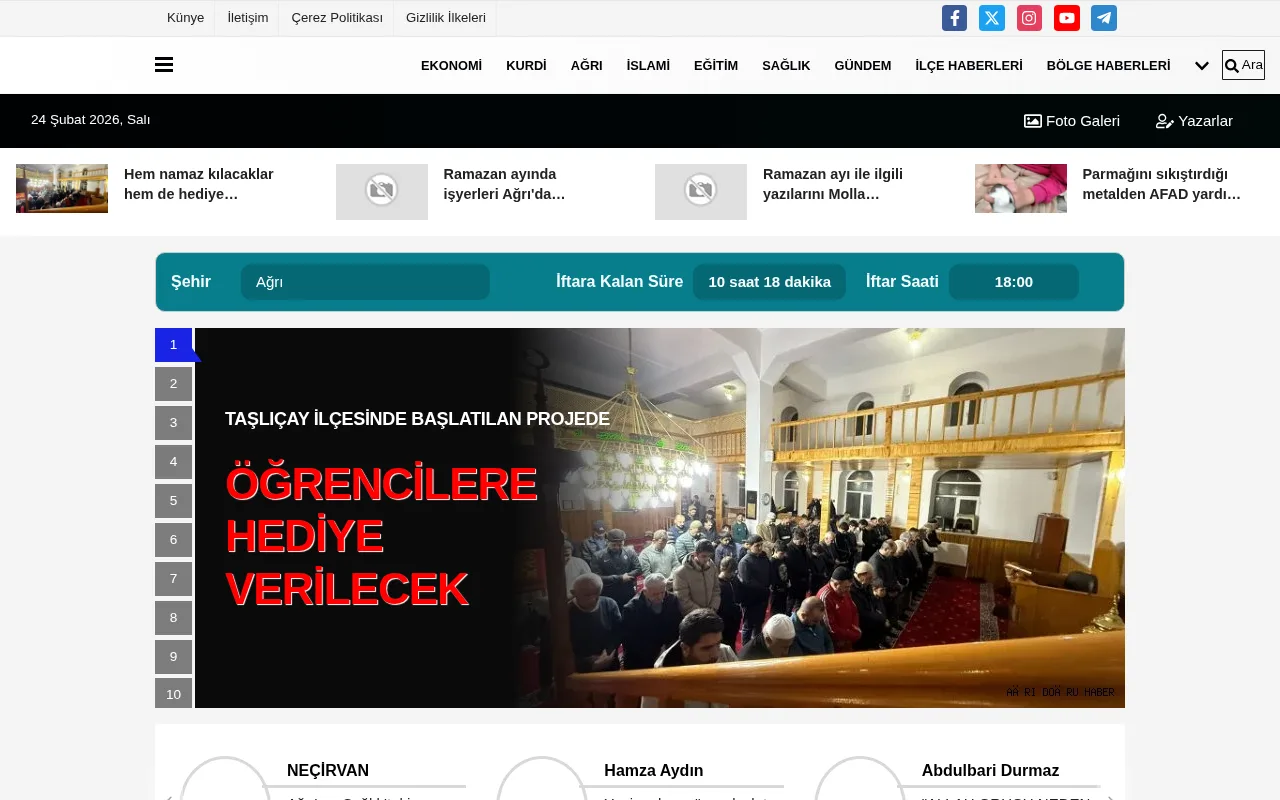Viewport: 1280px width, 800px height.
Task: Open the Instagram icon
Action: tap(1028, 17)
